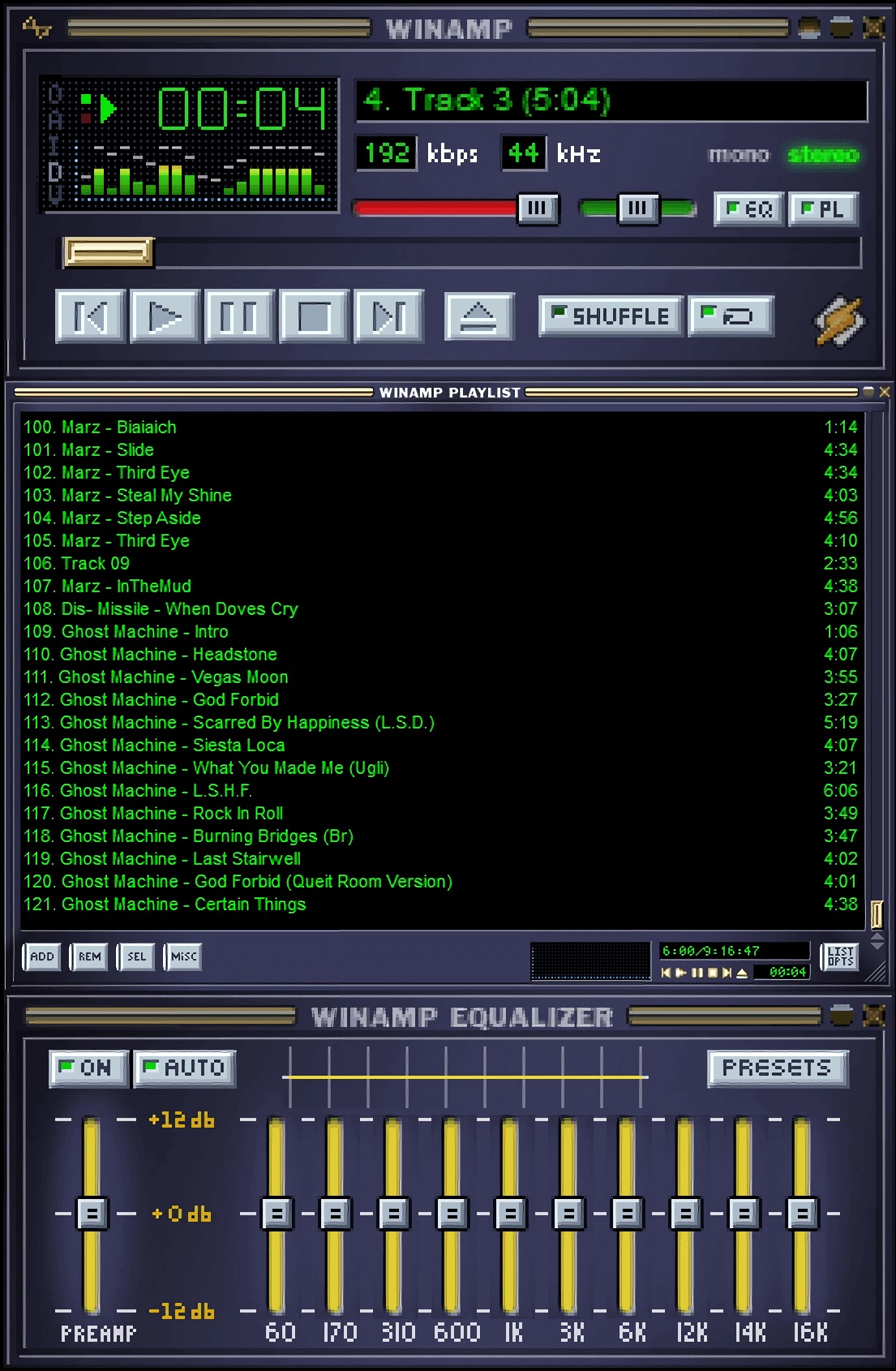This screenshot has height=1371, width=896.
Task: Open the LIST OPTS menu
Action: [839, 956]
